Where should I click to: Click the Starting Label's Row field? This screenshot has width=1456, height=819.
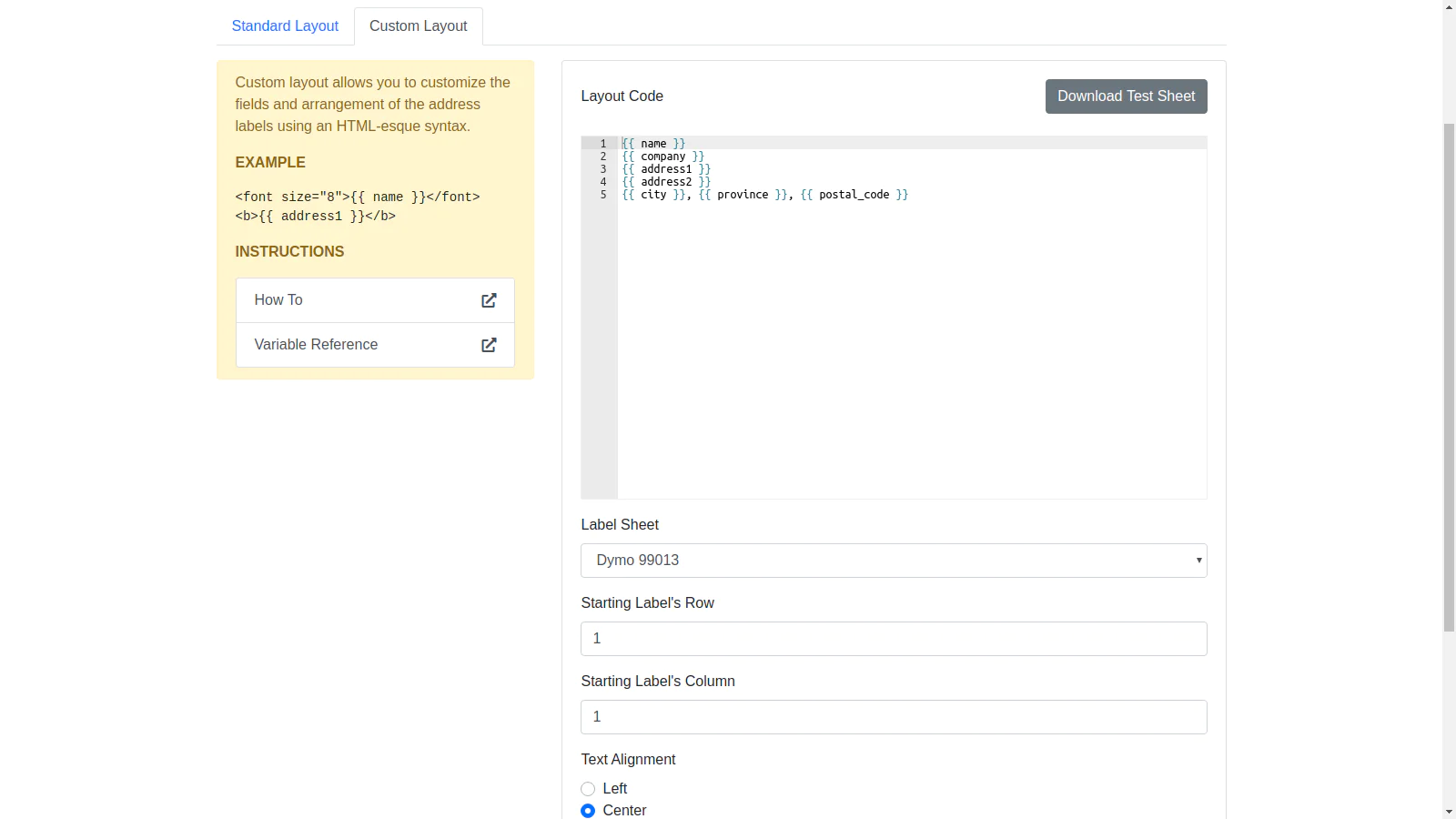(x=894, y=639)
